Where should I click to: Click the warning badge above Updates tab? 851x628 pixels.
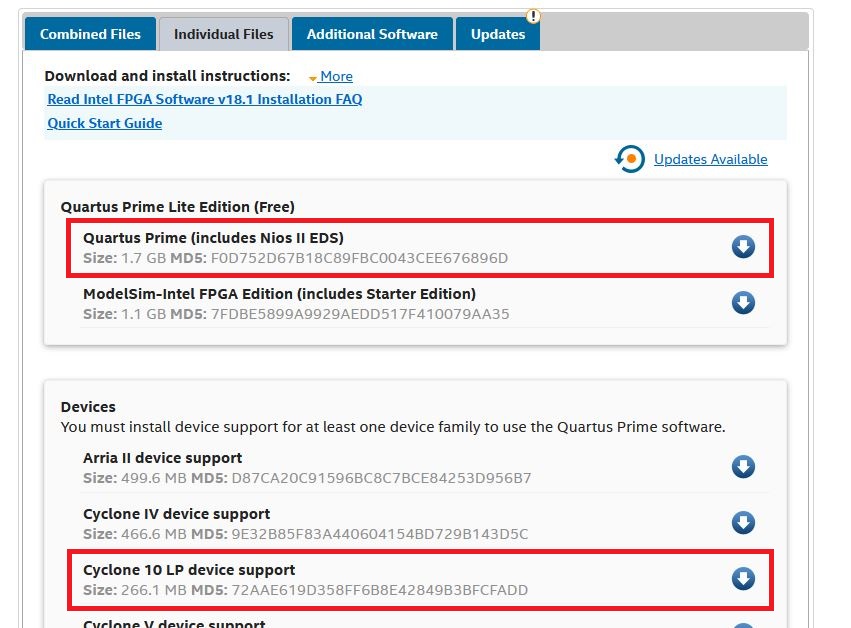tap(533, 16)
